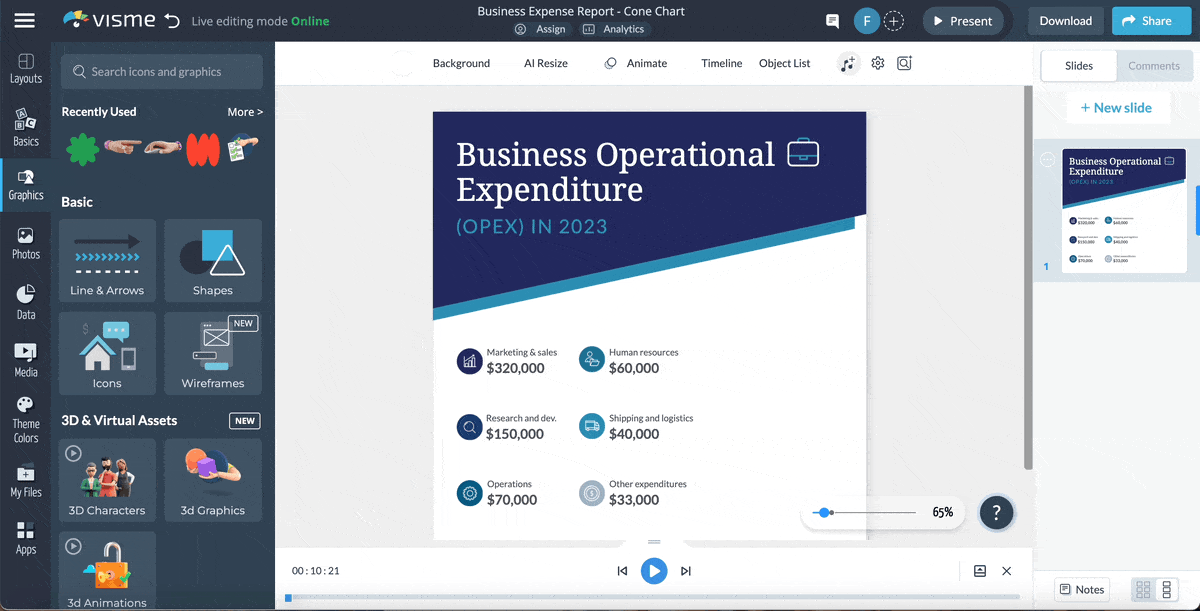Viewport: 1200px width, 611px height.
Task: Switch to the Comments tab
Action: click(x=1154, y=66)
